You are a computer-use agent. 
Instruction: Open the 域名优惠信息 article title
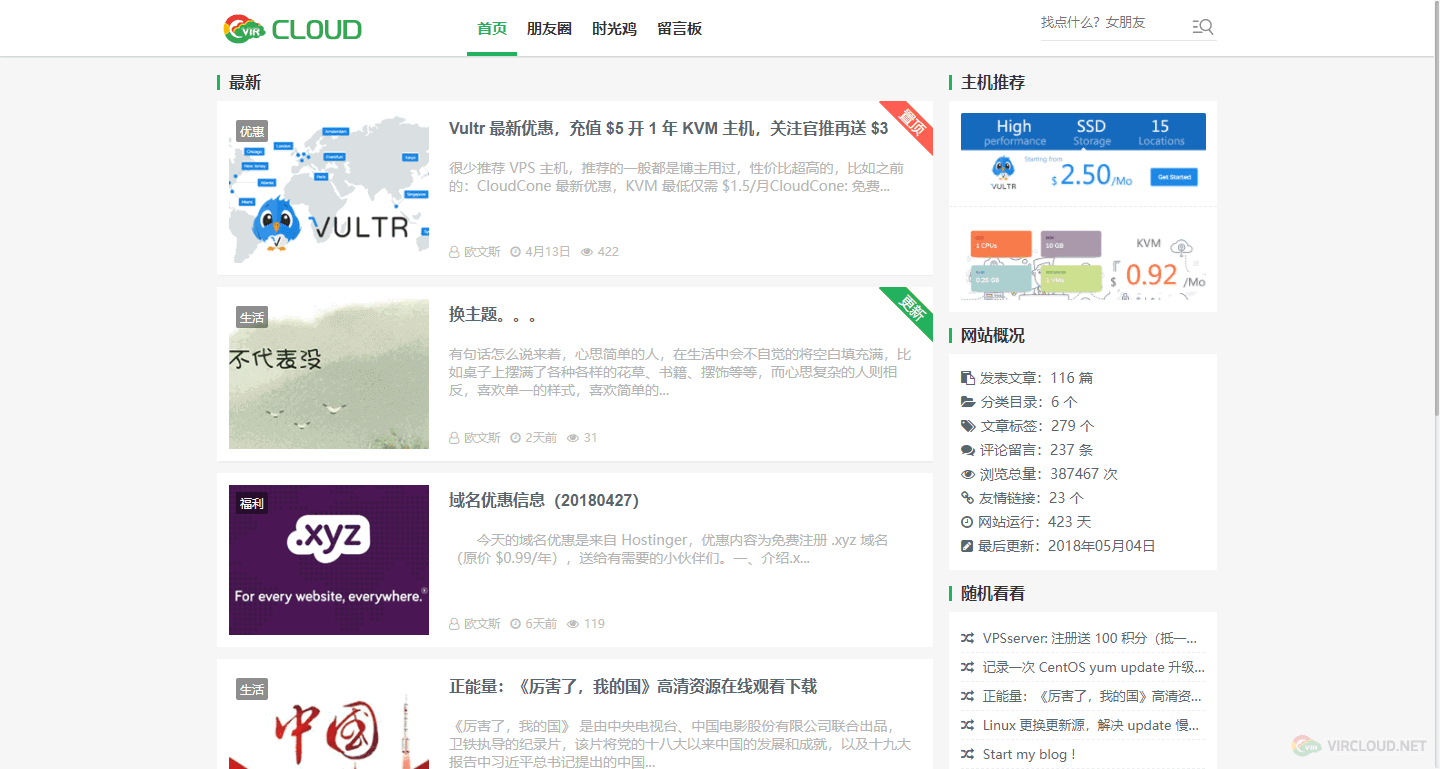click(544, 500)
